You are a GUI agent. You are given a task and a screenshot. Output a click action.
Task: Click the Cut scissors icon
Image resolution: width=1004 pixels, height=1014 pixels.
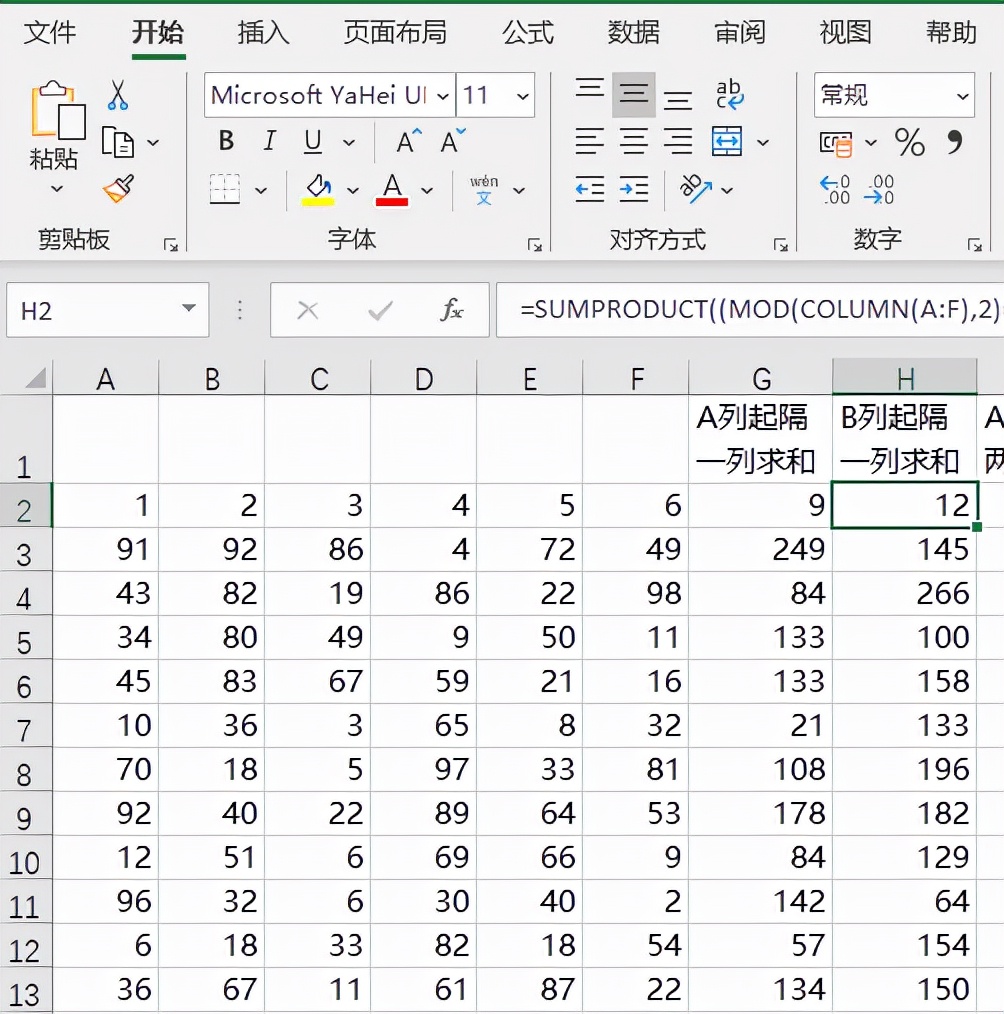click(x=118, y=95)
